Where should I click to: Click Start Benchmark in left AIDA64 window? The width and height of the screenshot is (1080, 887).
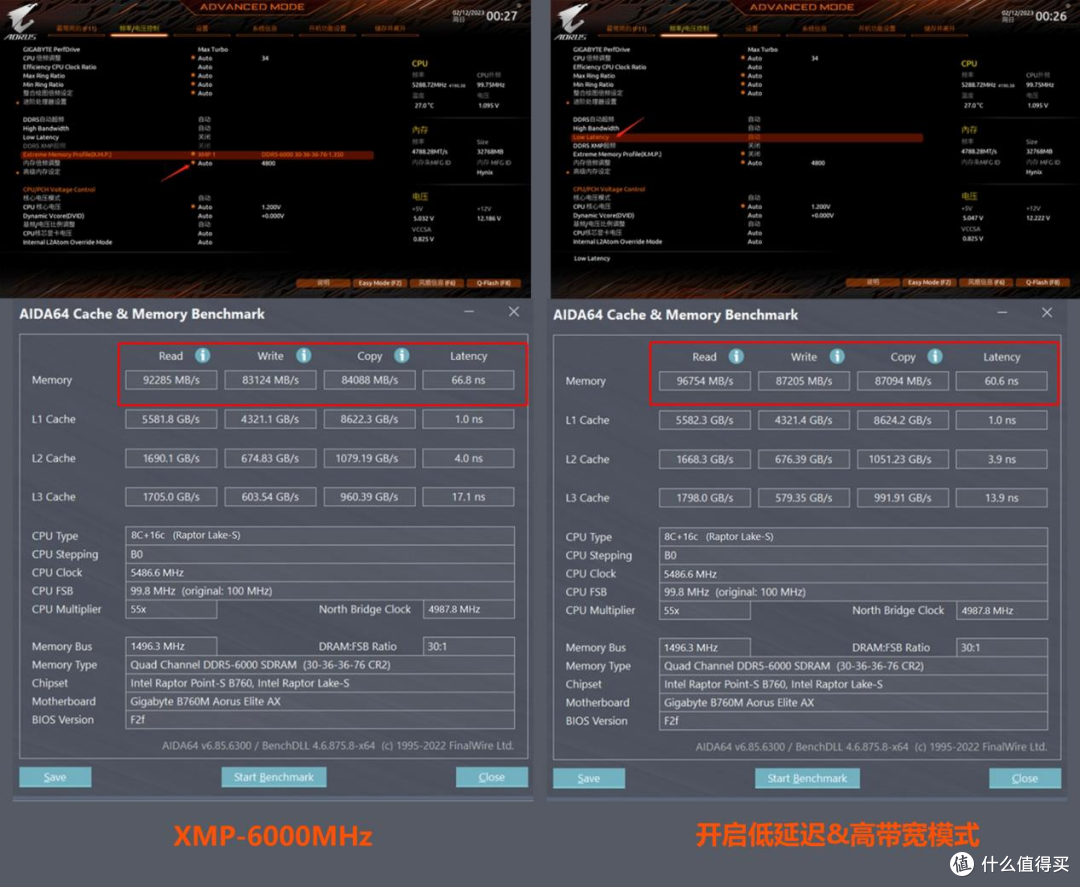273,777
